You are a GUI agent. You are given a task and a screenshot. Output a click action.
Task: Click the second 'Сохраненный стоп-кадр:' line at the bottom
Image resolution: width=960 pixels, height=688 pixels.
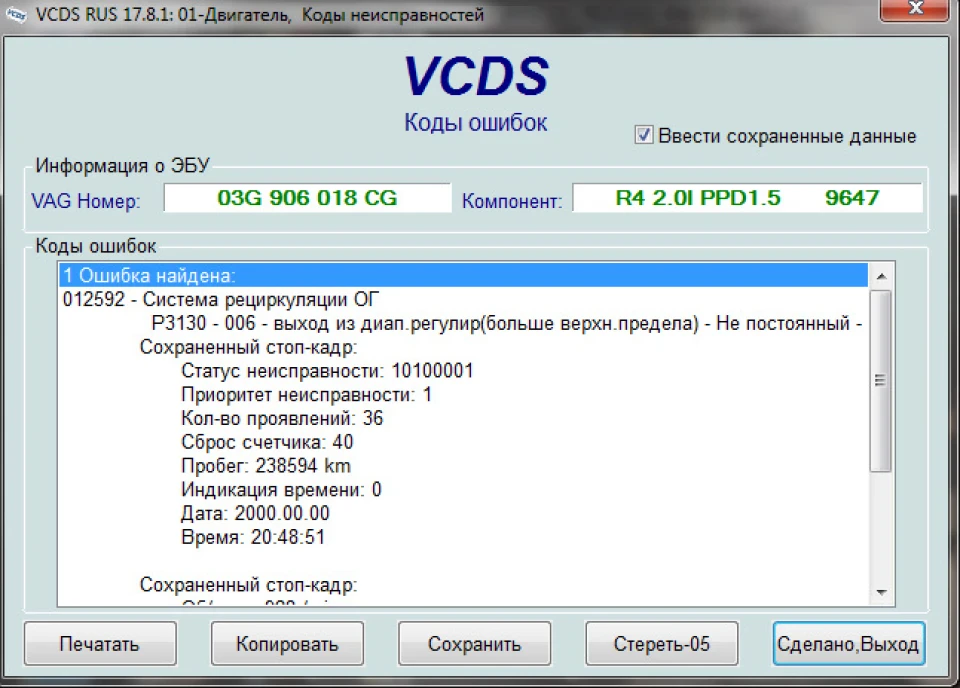pyautogui.click(x=249, y=585)
